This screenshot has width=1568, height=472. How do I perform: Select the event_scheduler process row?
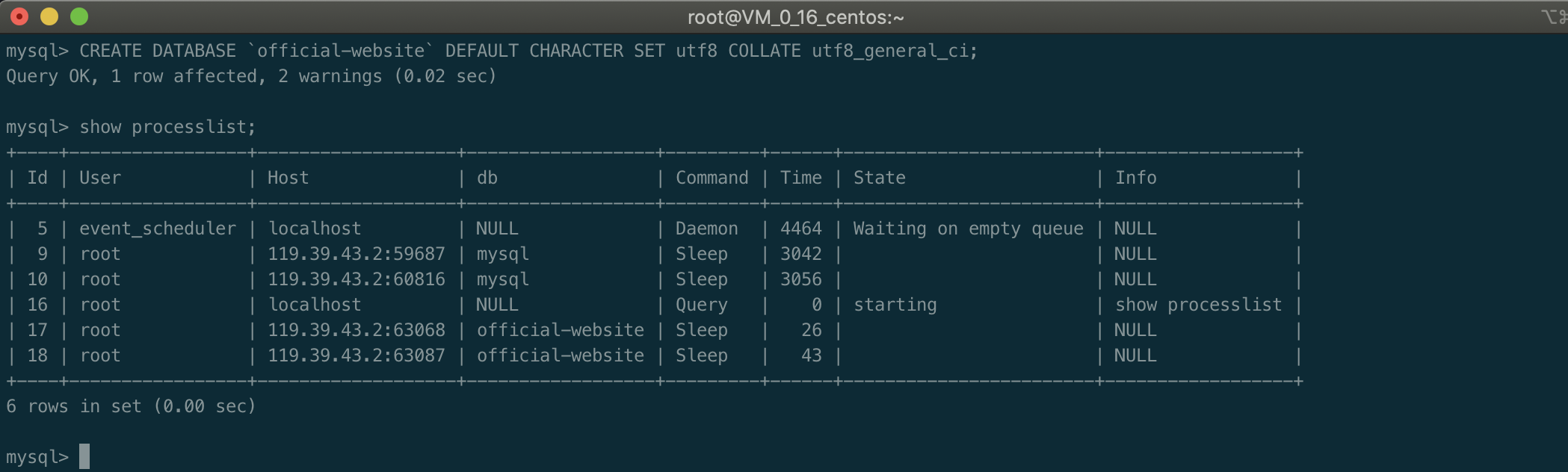click(158, 228)
